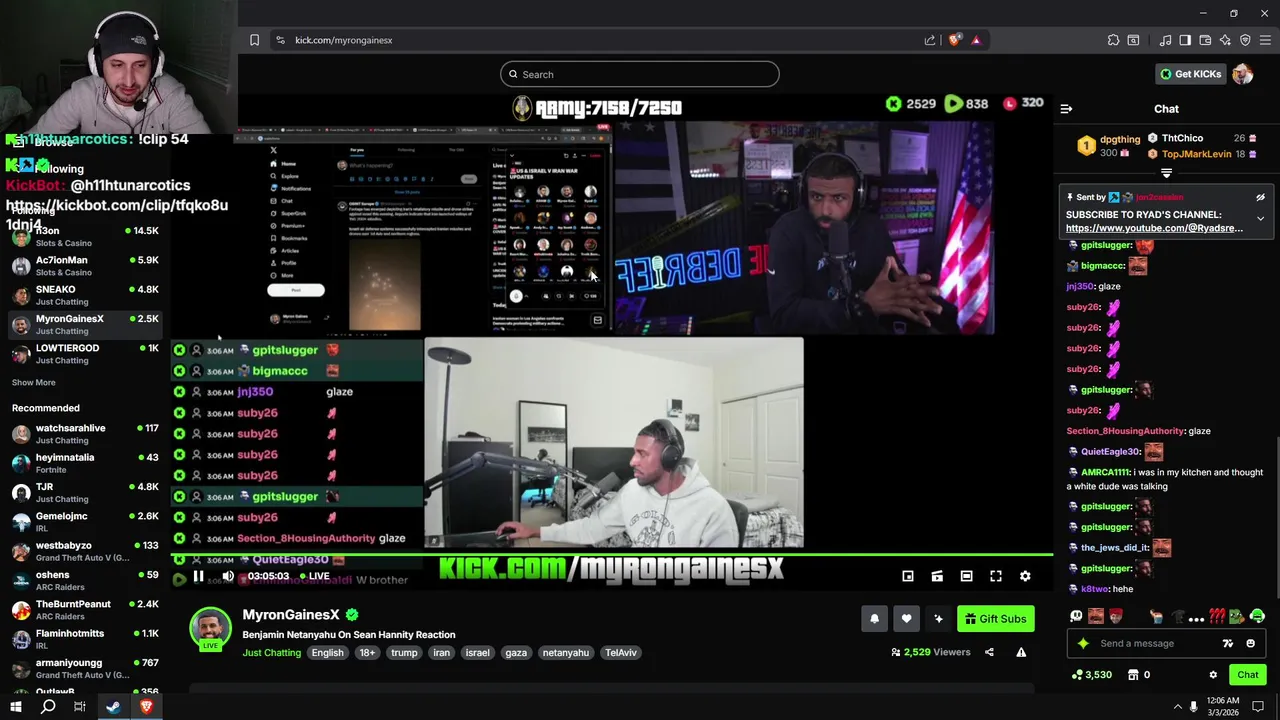
Task: Open the Brave wallet icon
Action: pos(1205,40)
